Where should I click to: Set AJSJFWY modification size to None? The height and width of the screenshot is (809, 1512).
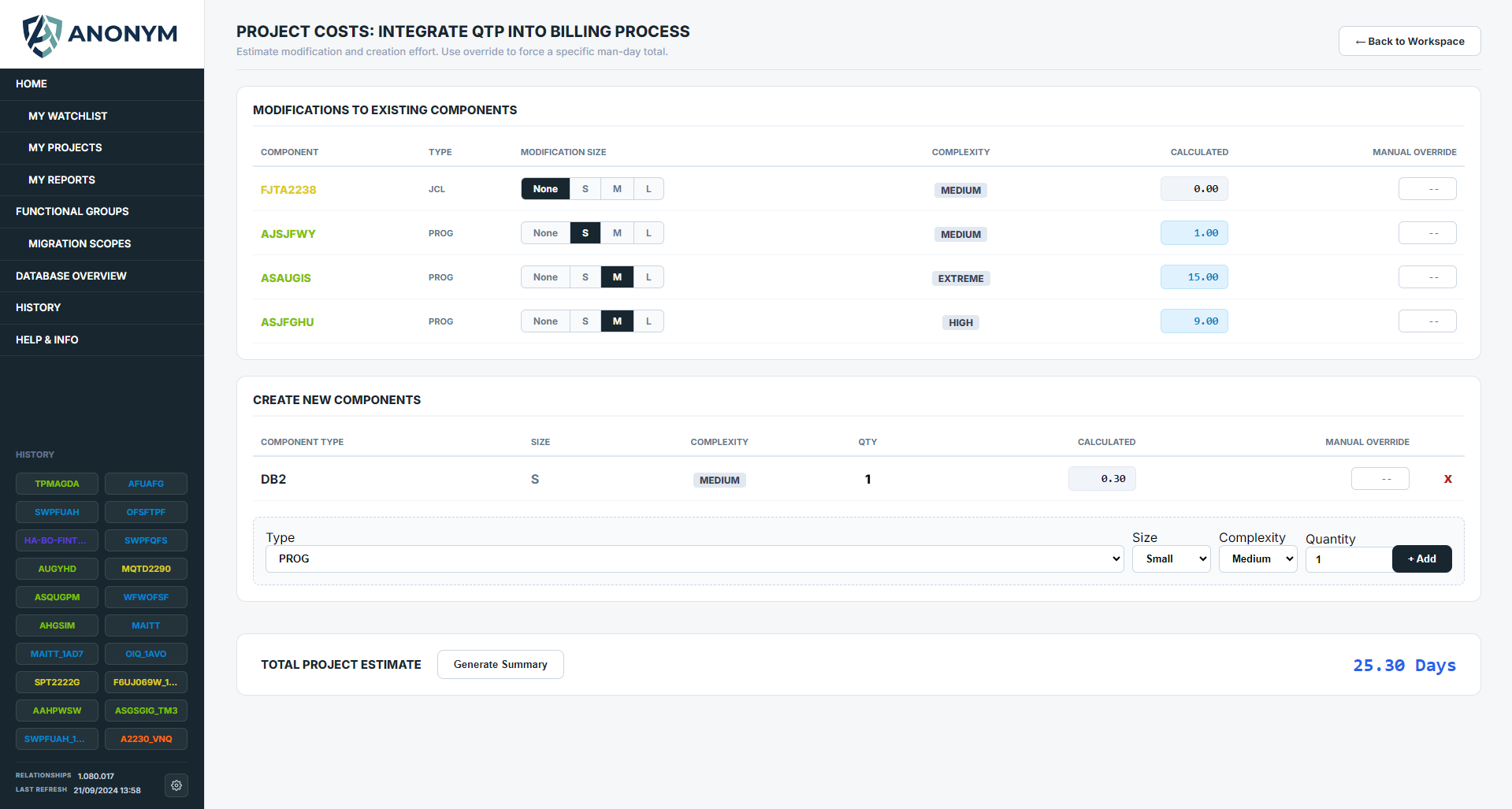point(545,233)
